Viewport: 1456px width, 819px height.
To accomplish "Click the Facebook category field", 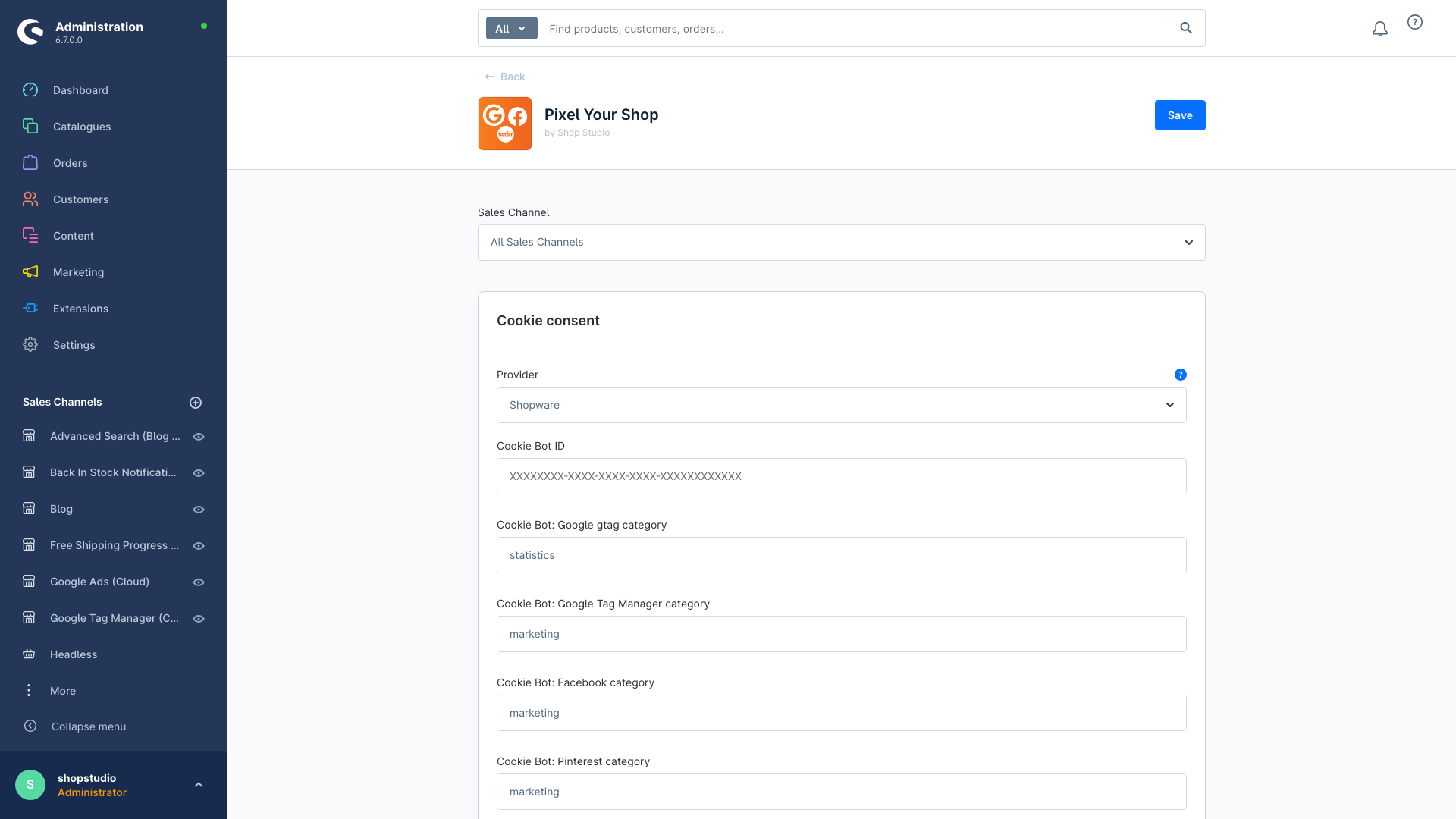I will coord(842,713).
